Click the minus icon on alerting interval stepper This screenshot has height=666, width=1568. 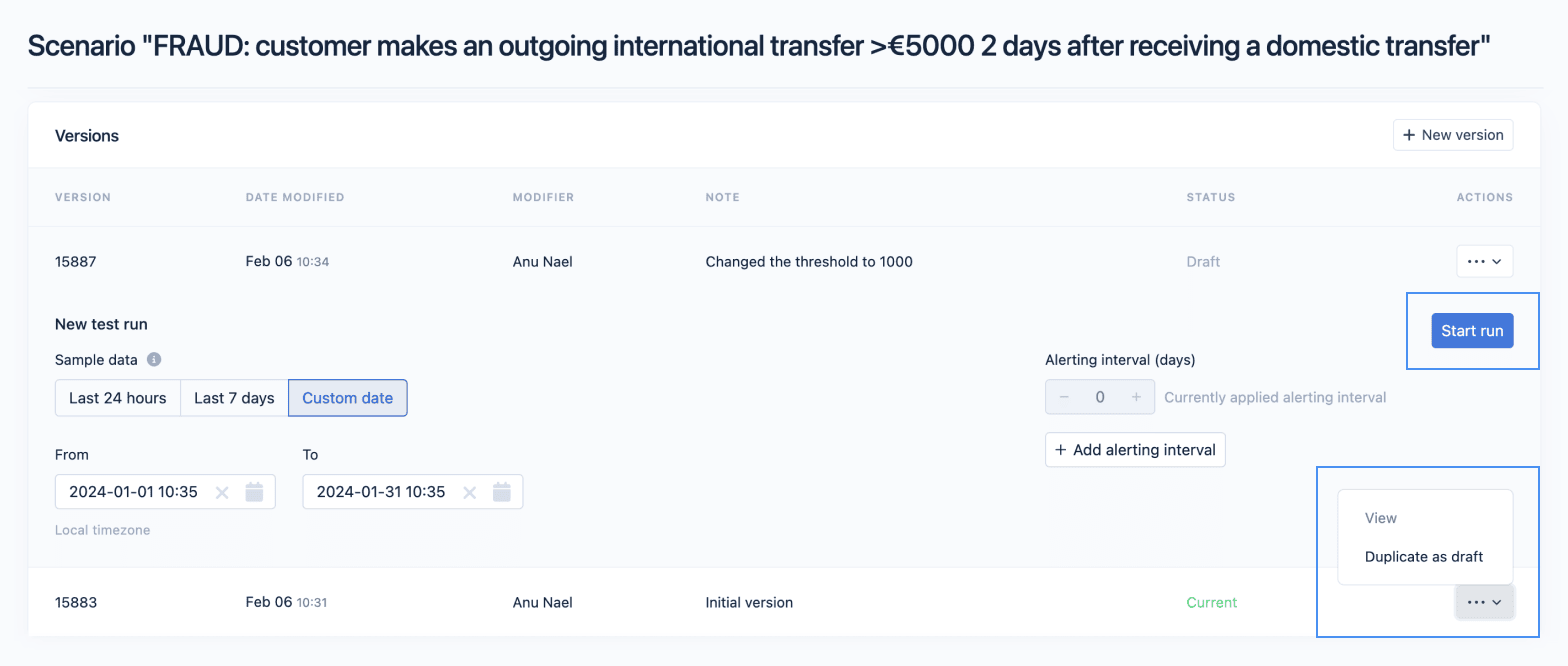point(1064,396)
